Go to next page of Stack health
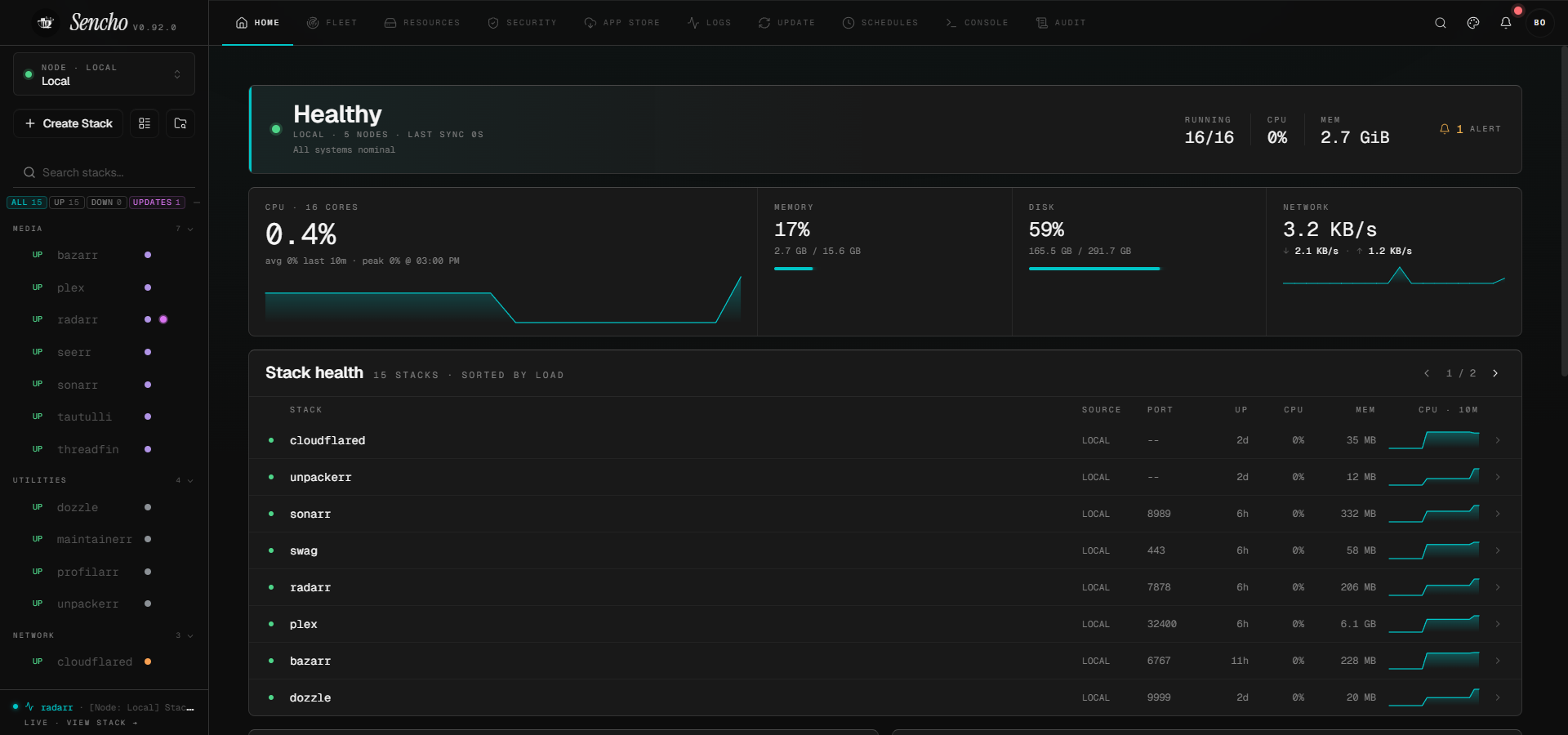The image size is (1568, 735). 1495,373
